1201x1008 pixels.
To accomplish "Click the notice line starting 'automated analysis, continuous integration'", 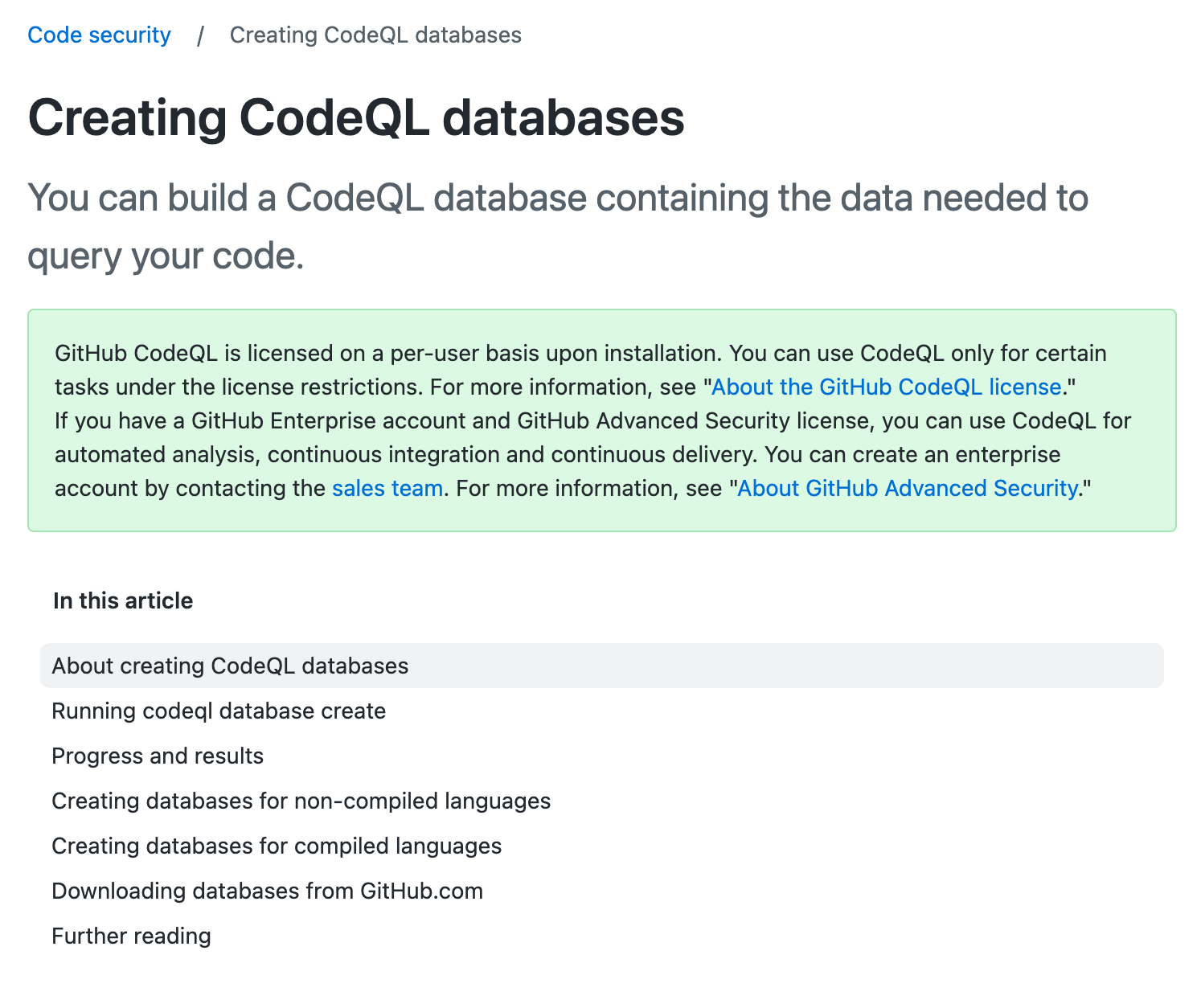I will click(558, 454).
